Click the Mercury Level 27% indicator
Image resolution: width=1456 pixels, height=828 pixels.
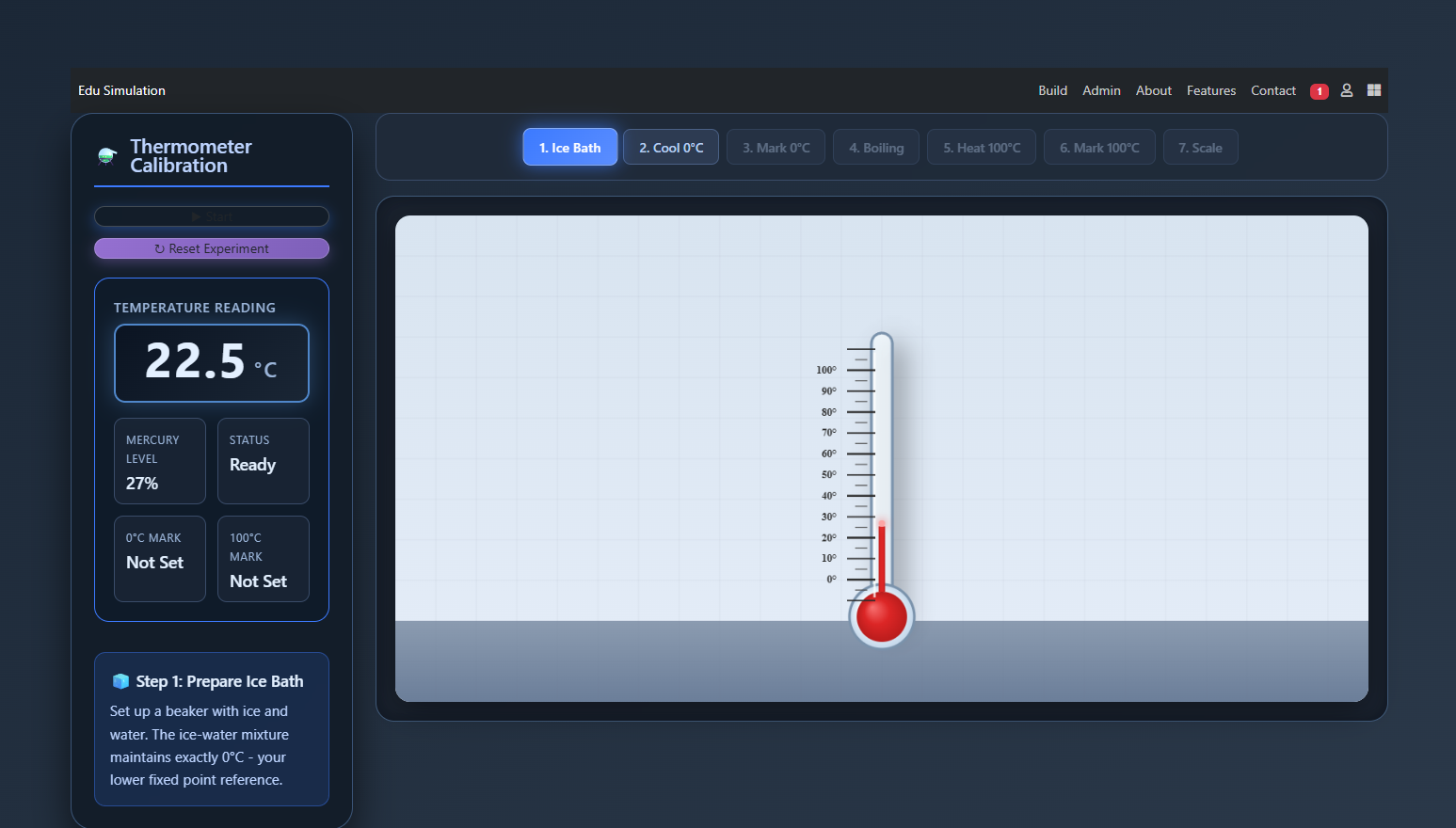[159, 461]
